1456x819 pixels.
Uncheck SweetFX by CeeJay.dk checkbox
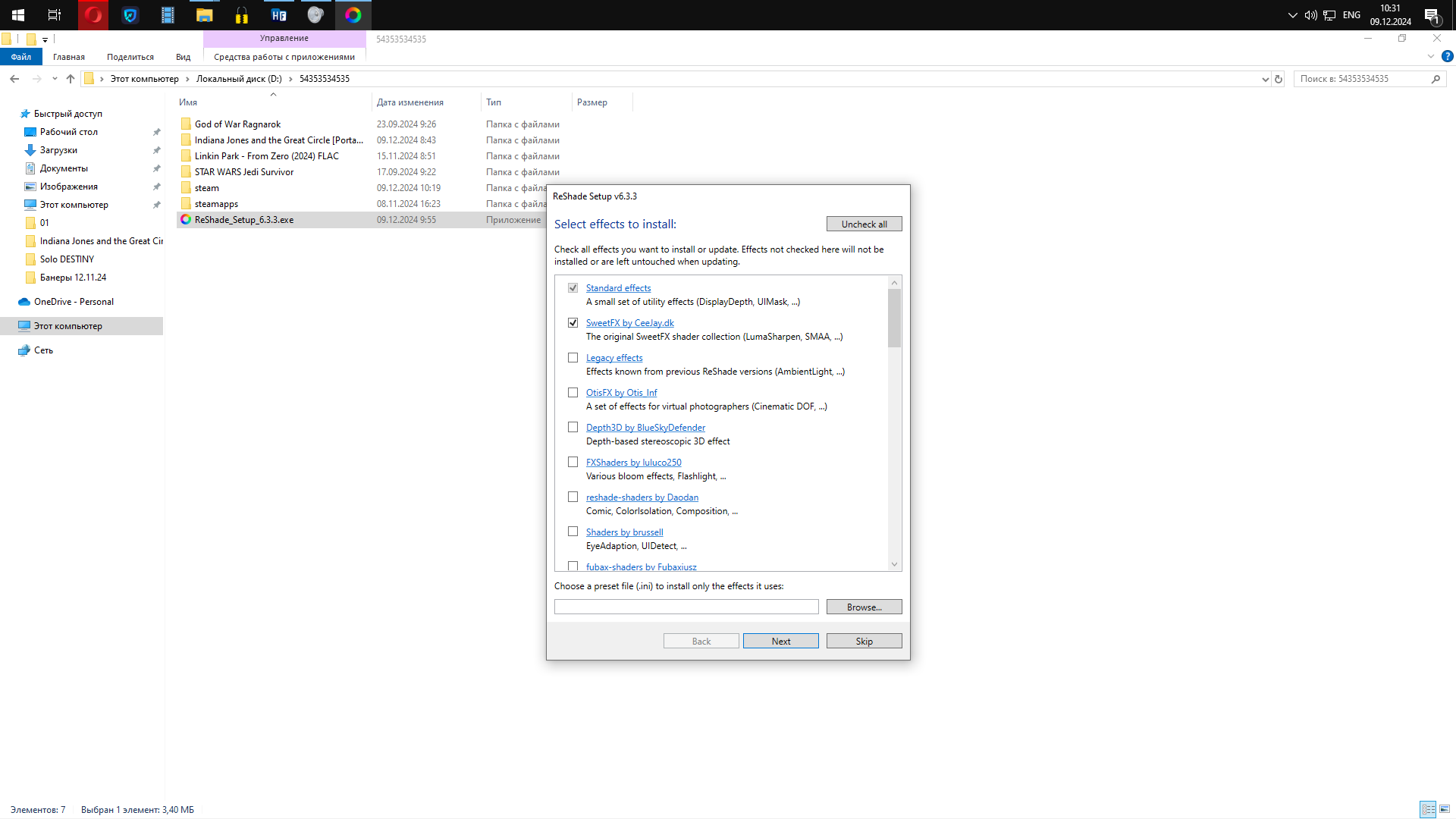[573, 323]
